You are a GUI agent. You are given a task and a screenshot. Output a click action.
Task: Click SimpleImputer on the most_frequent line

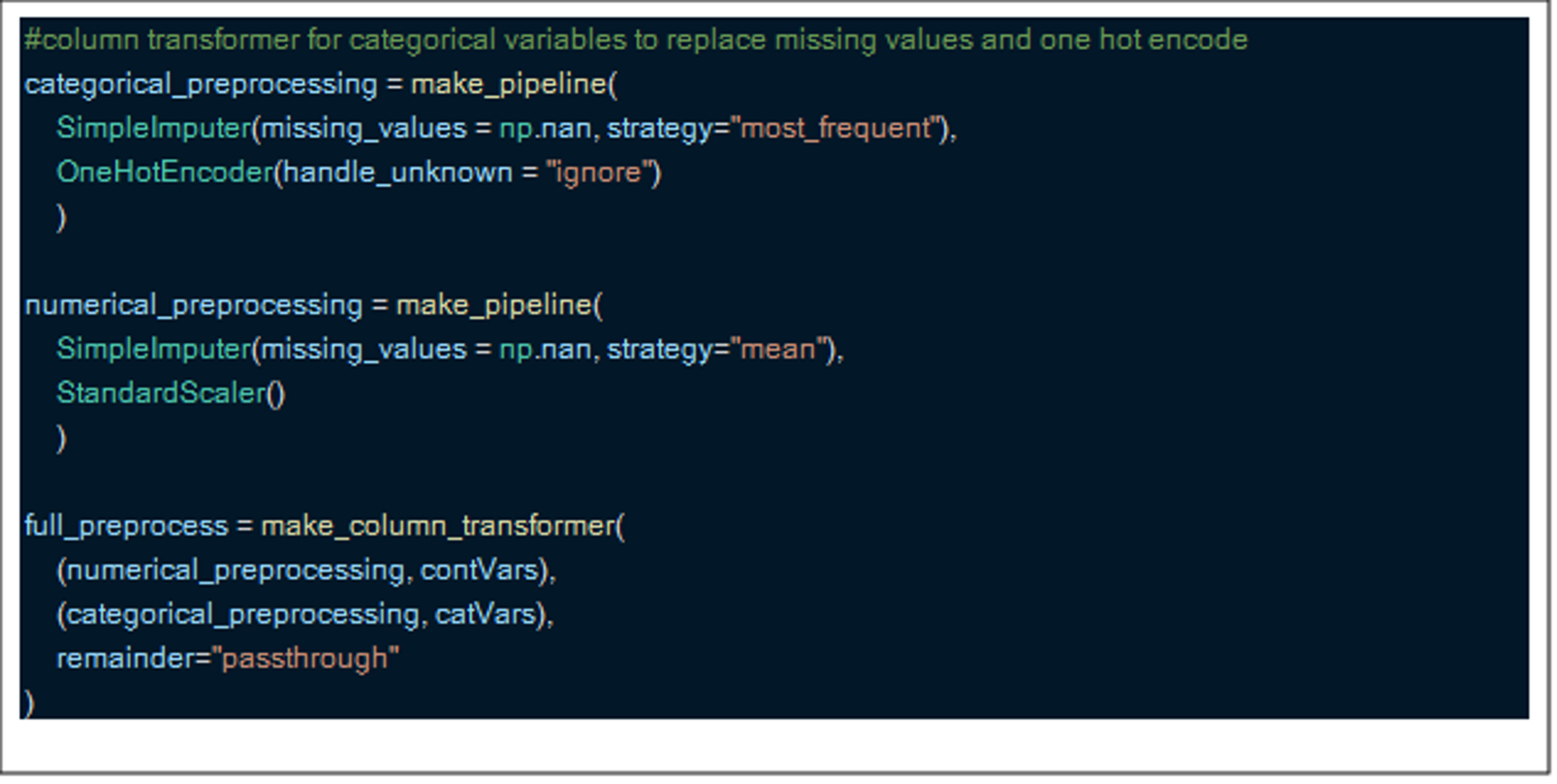pos(153,129)
